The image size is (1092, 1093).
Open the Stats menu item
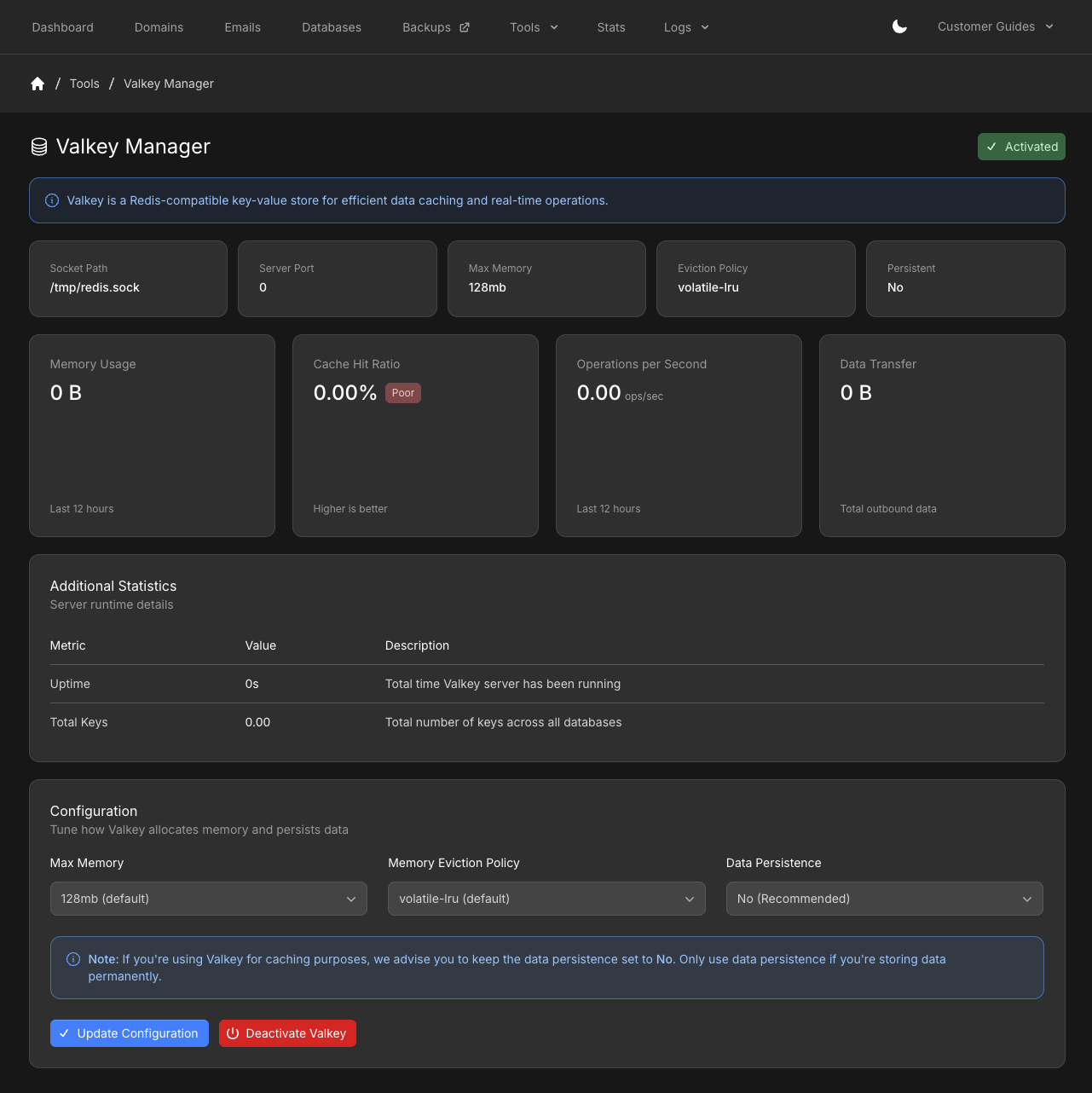[611, 27]
